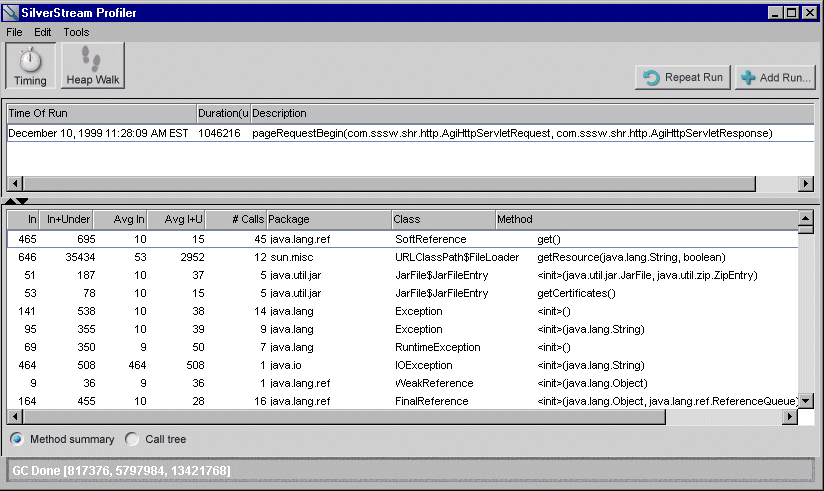Click 464 In value of IOException row

coord(27,365)
